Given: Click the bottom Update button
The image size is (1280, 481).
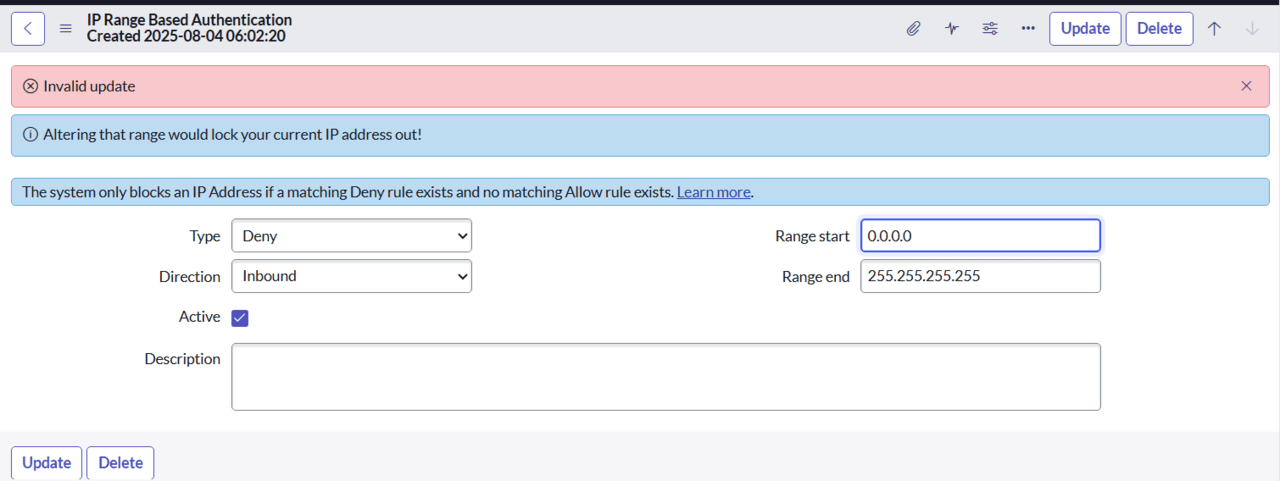Looking at the screenshot, I should (x=46, y=463).
